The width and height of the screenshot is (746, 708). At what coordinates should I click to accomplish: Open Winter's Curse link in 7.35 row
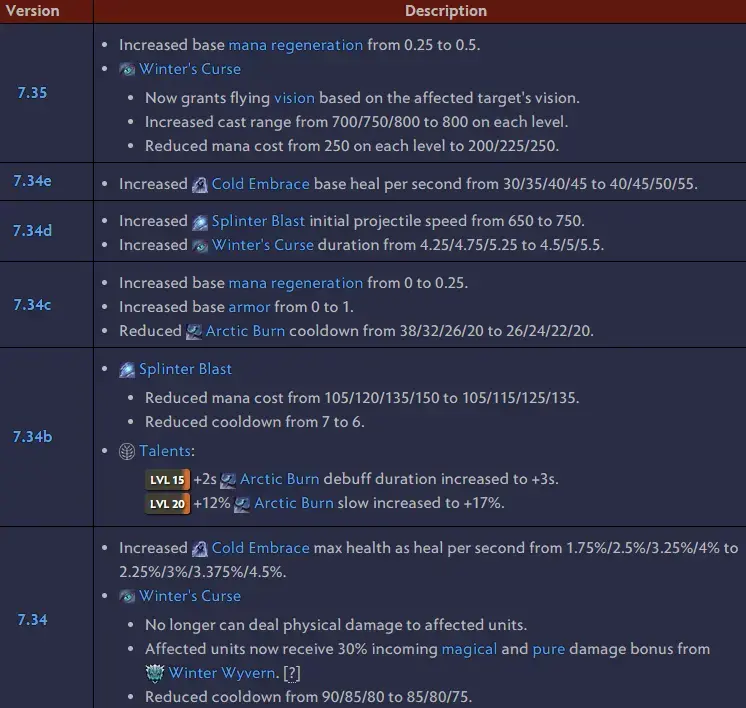pyautogui.click(x=190, y=69)
